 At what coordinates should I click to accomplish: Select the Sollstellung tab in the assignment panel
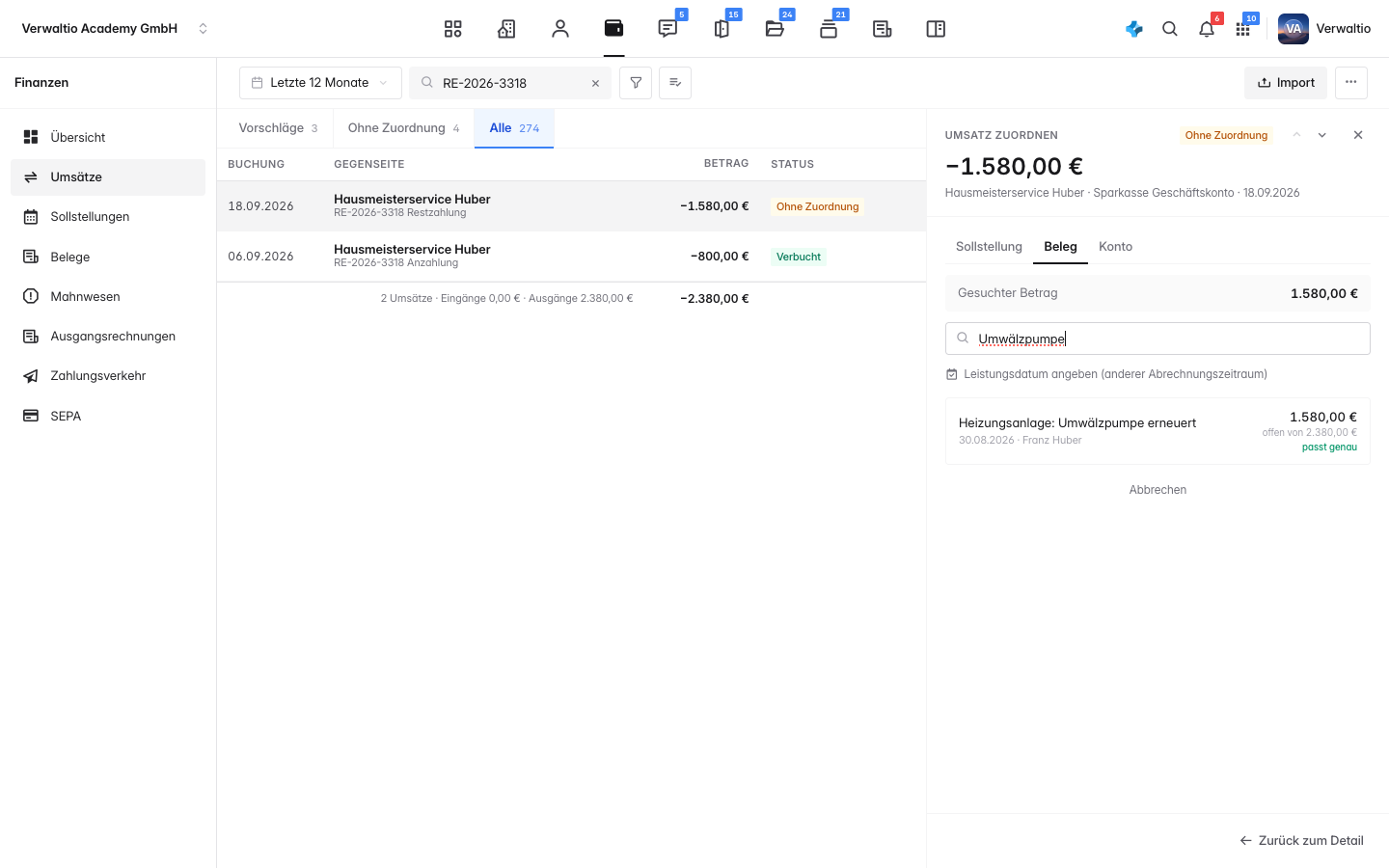click(x=989, y=247)
